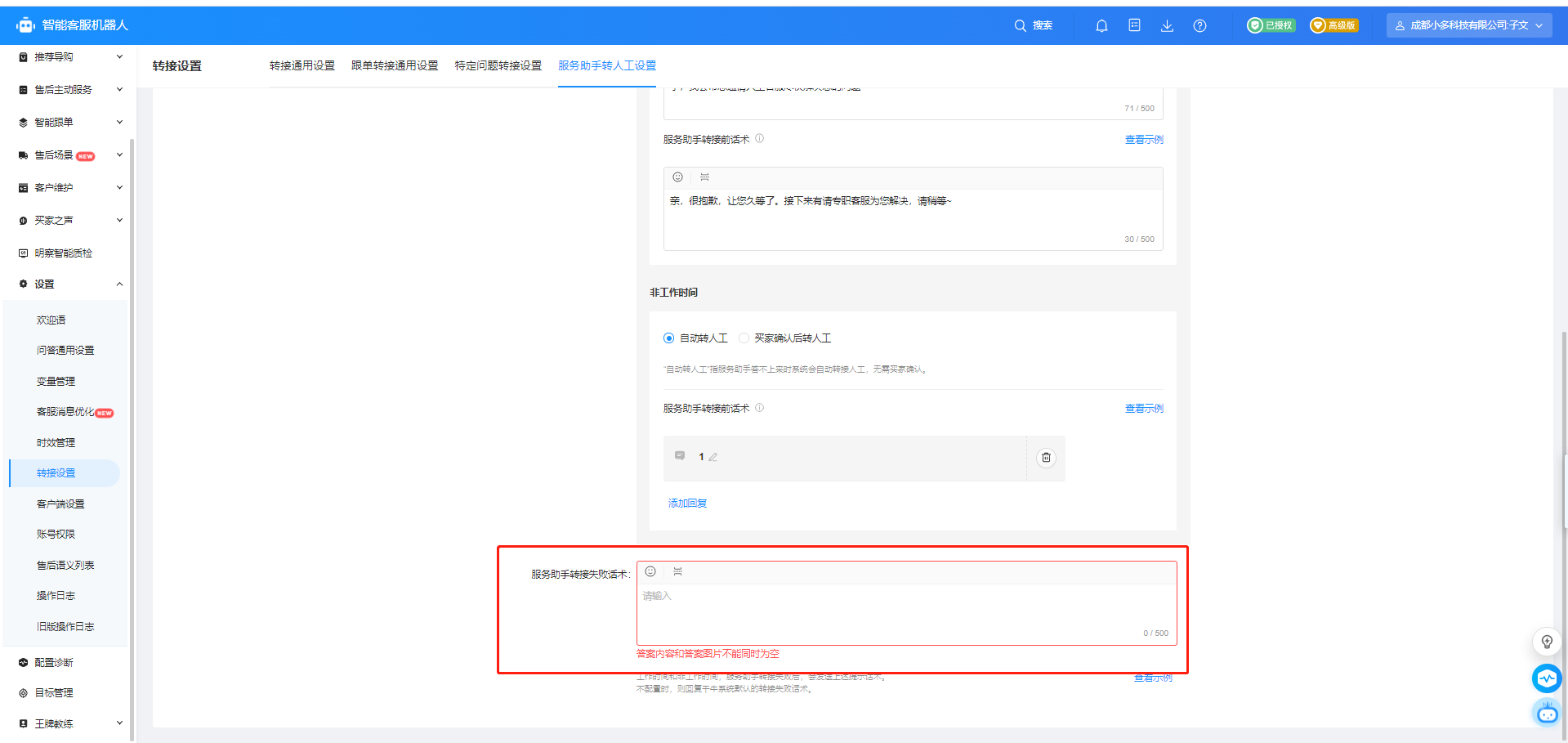Open 问答通用设置 in settings submenu
The image size is (1568, 743).
65,351
